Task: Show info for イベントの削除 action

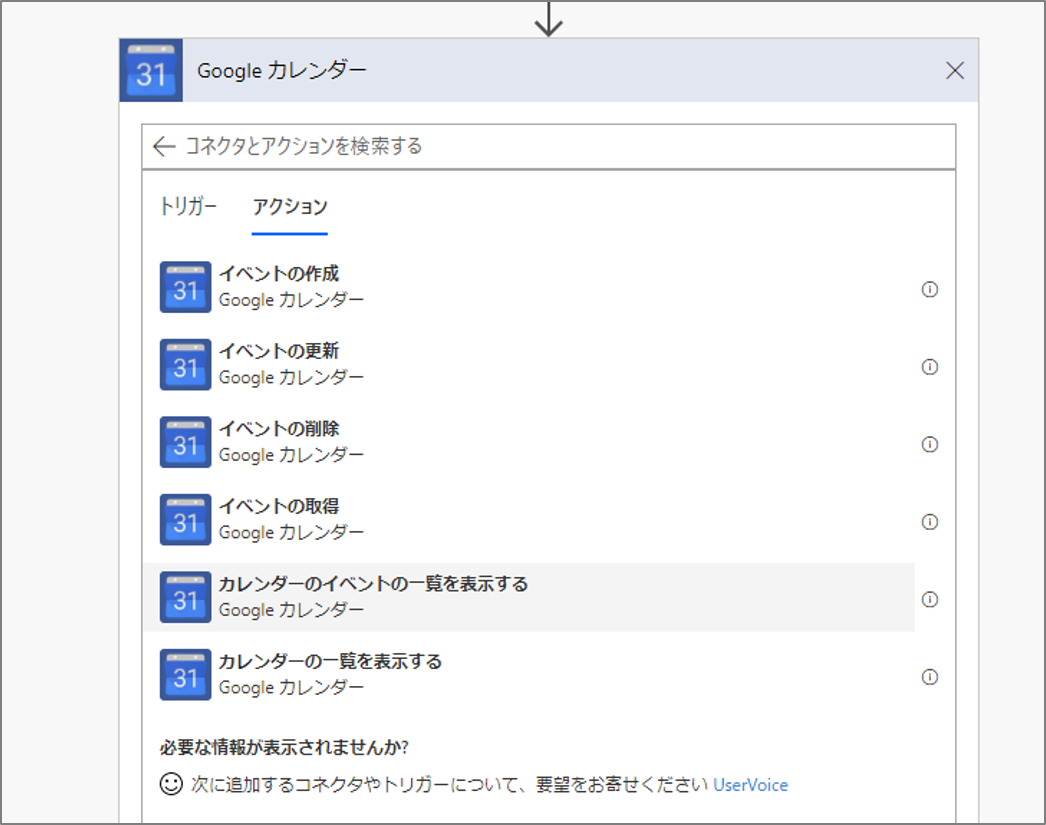Action: [929, 444]
